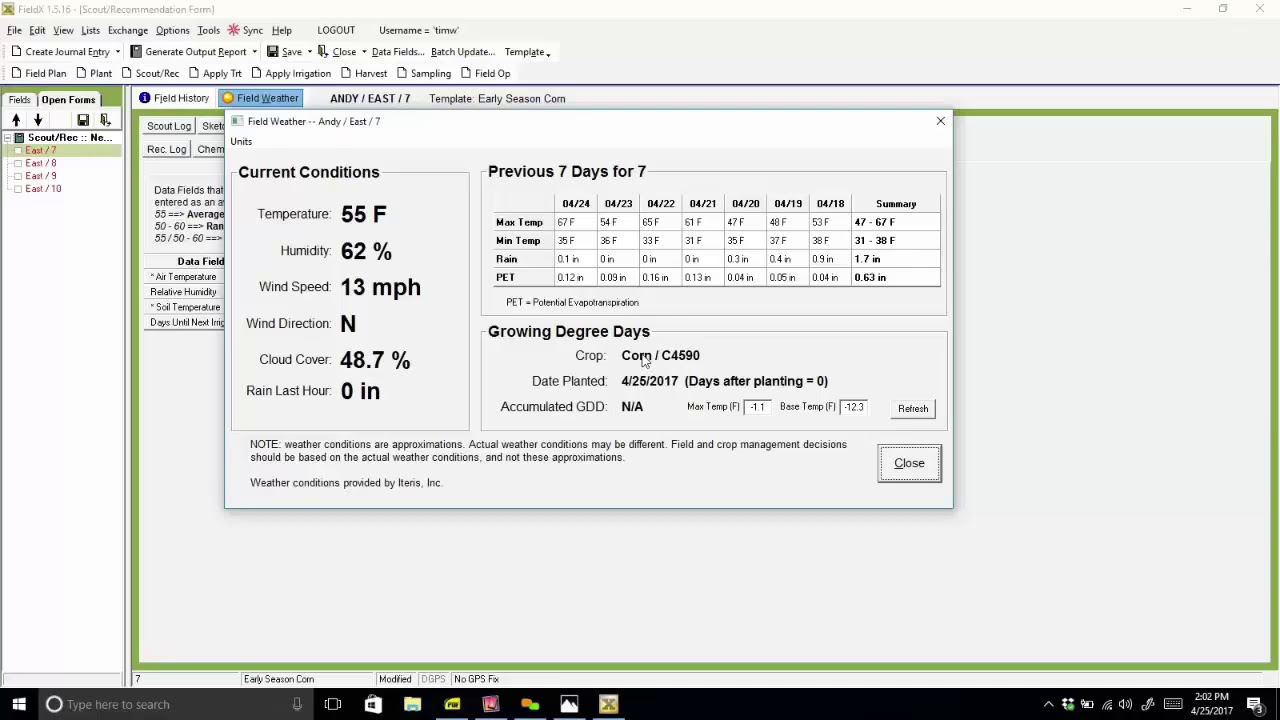Viewport: 1280px width, 720px height.
Task: Select the East / 8 tree item
Action: tap(40, 163)
